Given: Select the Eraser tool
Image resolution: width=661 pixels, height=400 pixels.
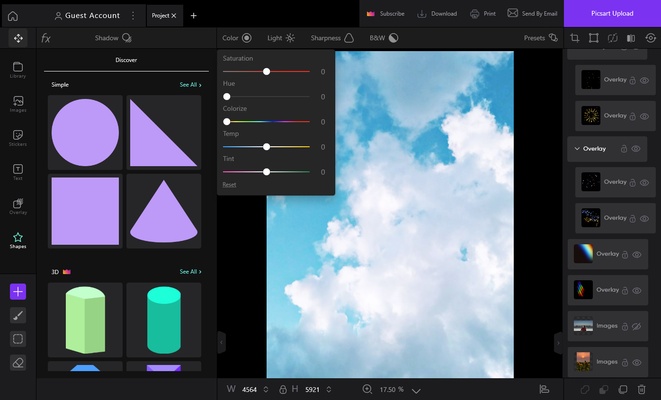Looking at the screenshot, I should coord(18,362).
